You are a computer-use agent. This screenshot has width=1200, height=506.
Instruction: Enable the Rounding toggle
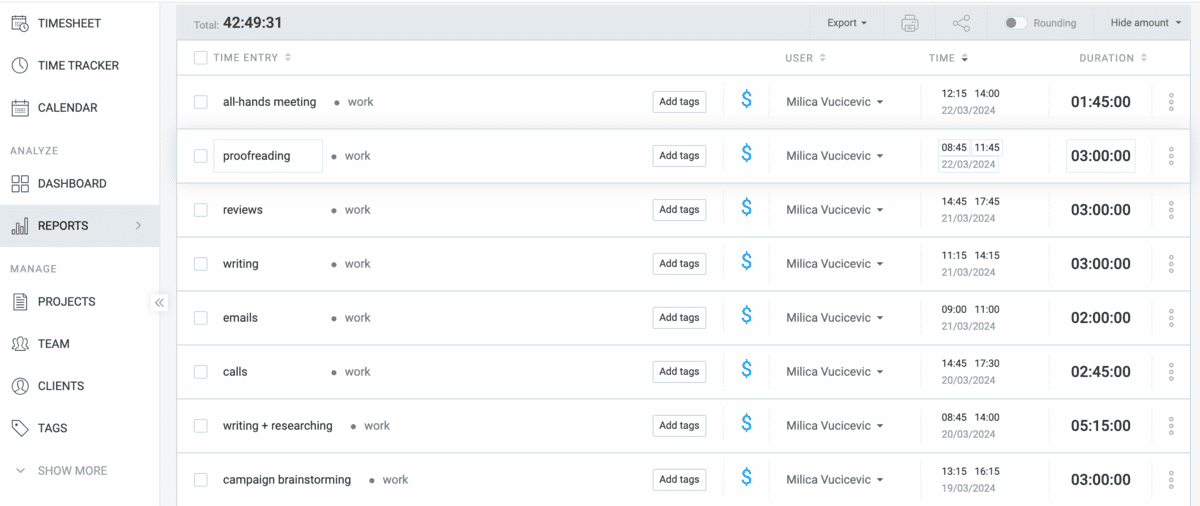click(1015, 23)
